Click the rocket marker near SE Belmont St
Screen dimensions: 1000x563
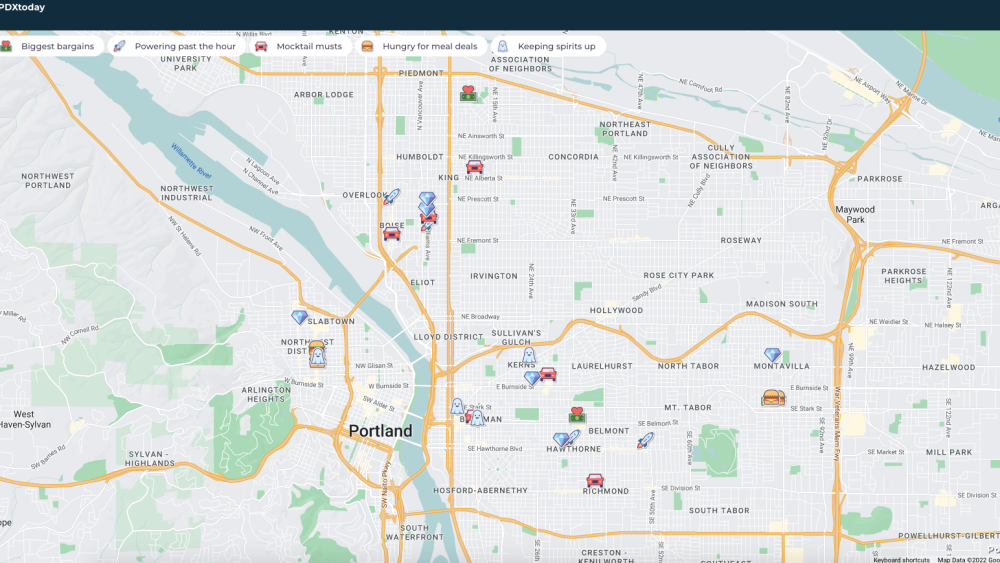645,440
